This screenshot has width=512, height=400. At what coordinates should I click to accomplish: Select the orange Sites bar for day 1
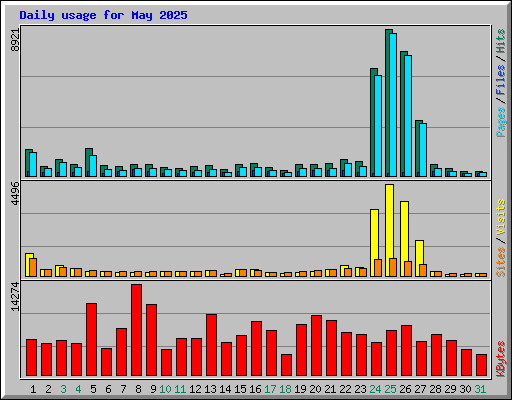point(33,267)
